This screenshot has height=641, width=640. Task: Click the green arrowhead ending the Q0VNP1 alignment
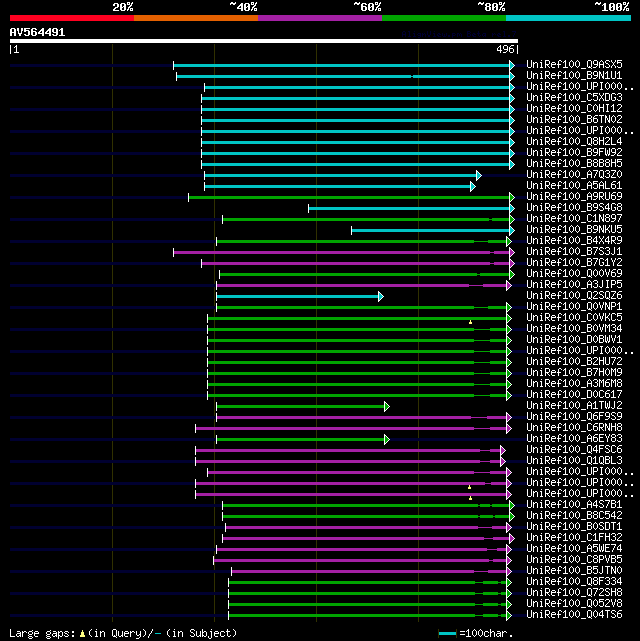coord(509,307)
